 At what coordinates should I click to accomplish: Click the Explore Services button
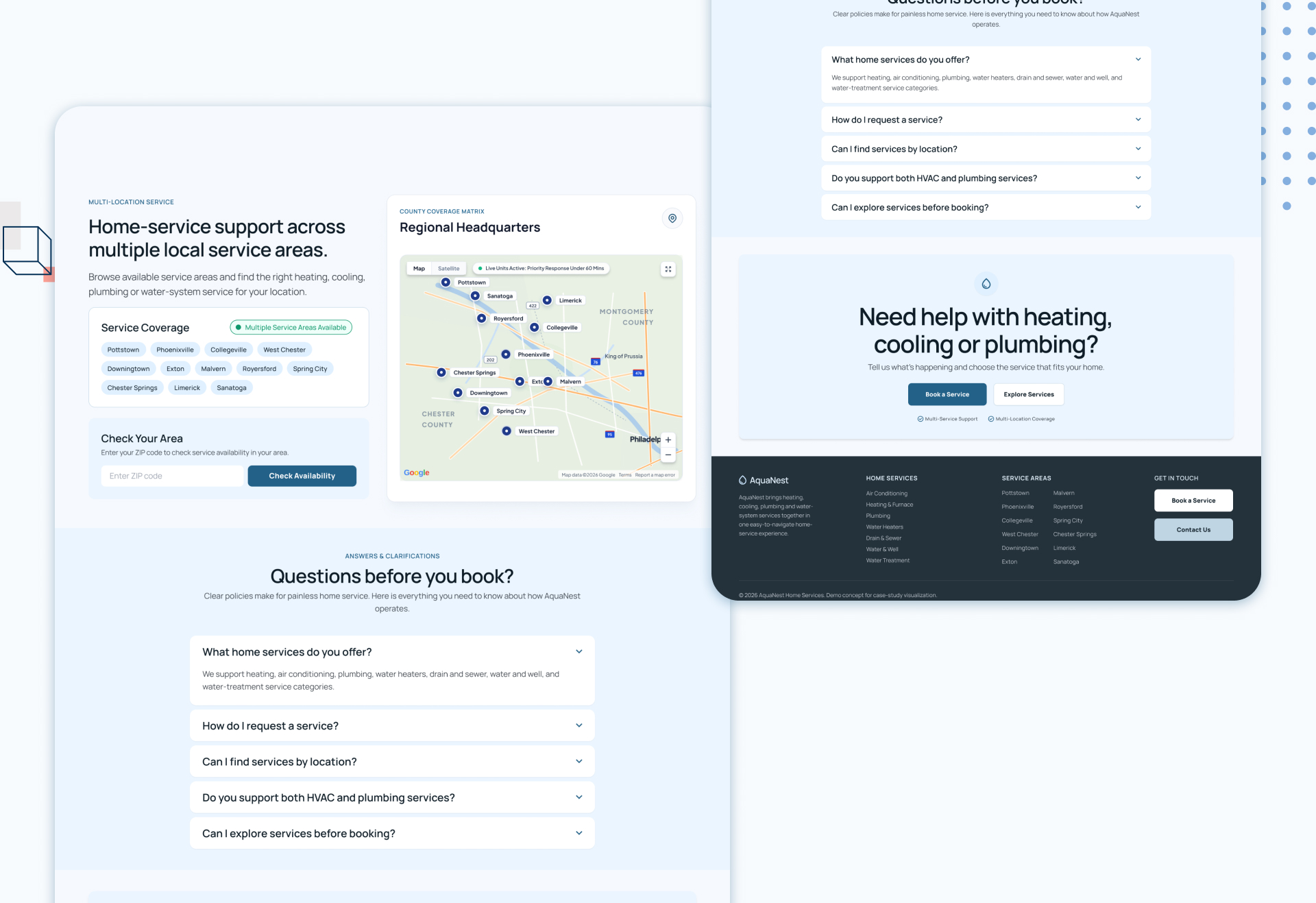point(1029,394)
